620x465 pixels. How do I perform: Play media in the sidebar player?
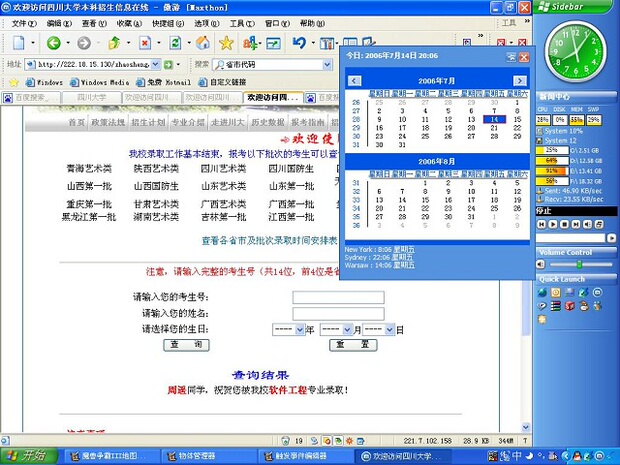click(553, 224)
